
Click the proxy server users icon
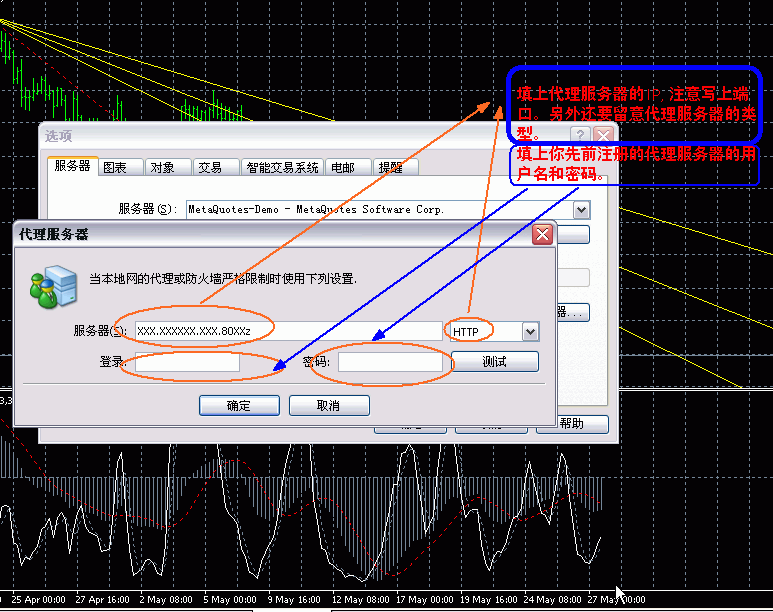(x=53, y=287)
